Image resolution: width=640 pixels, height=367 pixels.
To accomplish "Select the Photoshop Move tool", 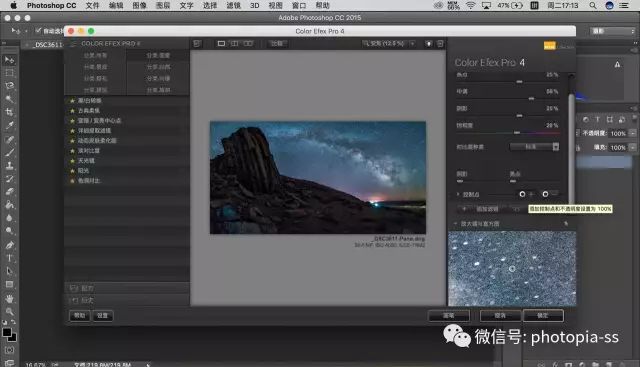I will point(9,60).
